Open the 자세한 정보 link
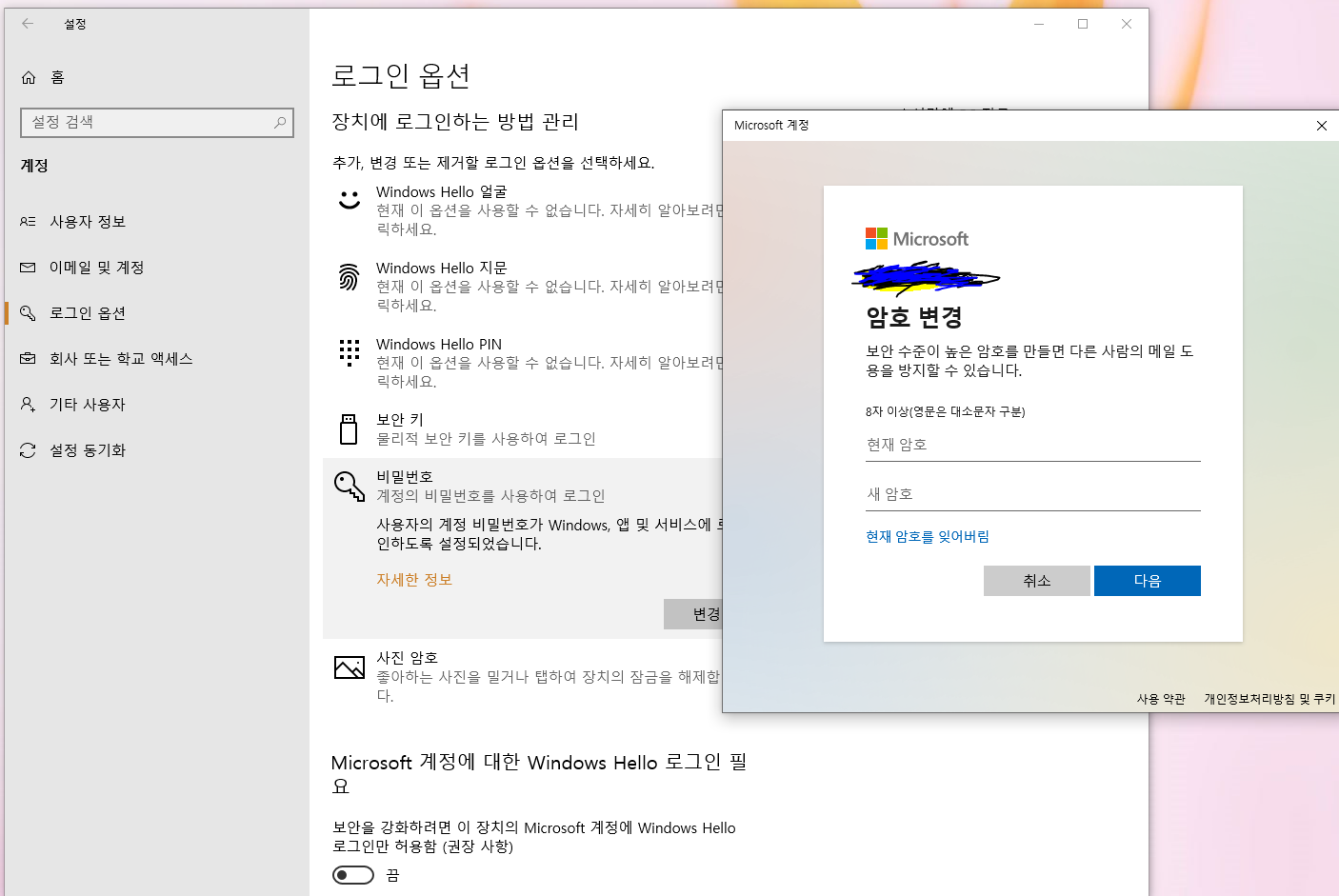Image resolution: width=1339 pixels, height=896 pixels. pos(414,579)
